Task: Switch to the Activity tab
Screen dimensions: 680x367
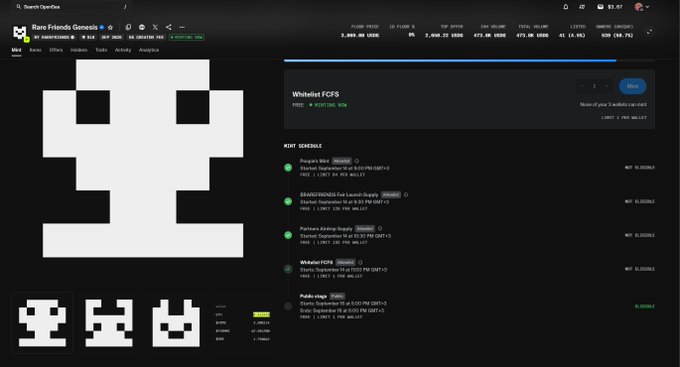Action: 123,50
